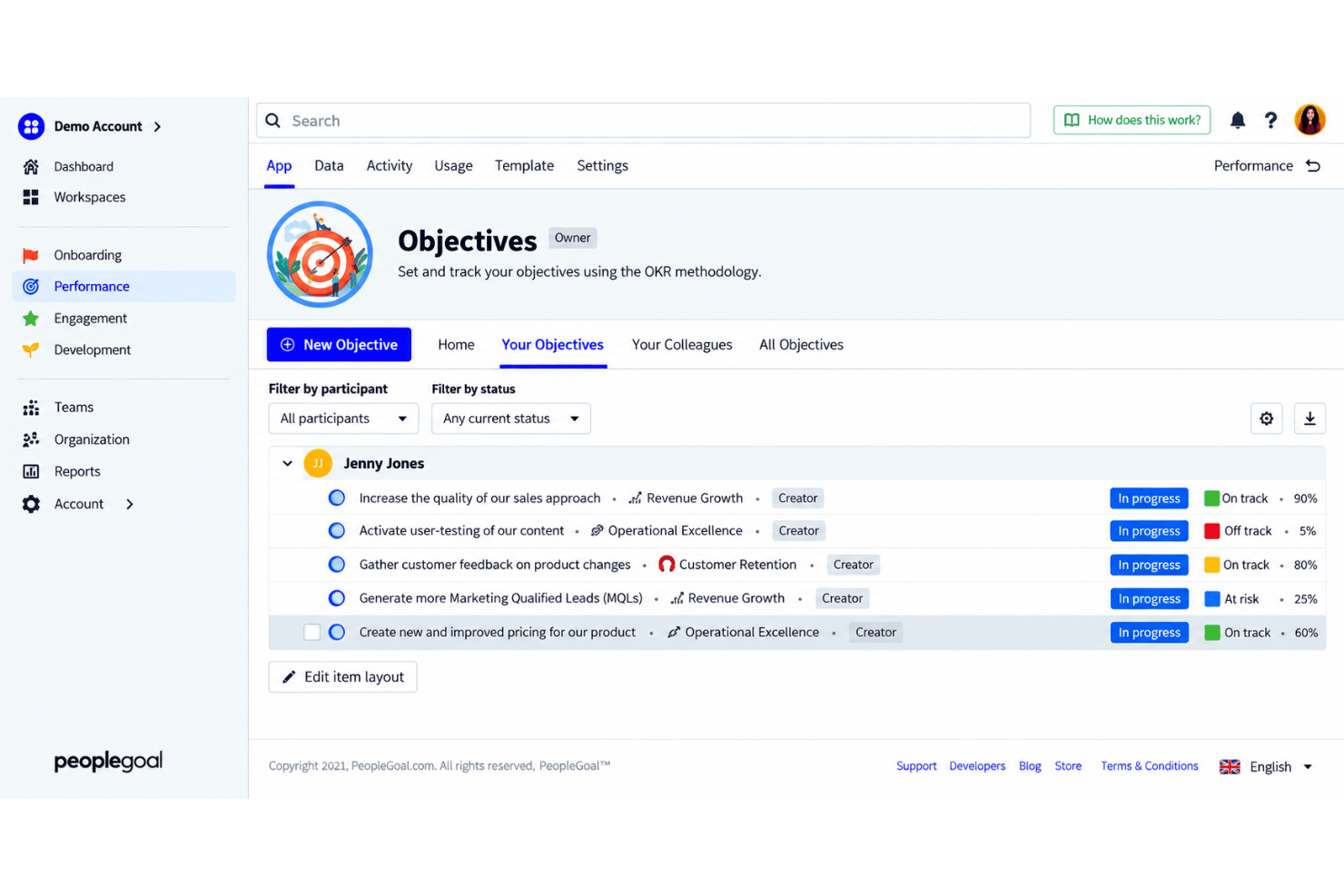1344x896 pixels.
Task: Expand the Account submenu in the sidebar
Action: click(130, 504)
